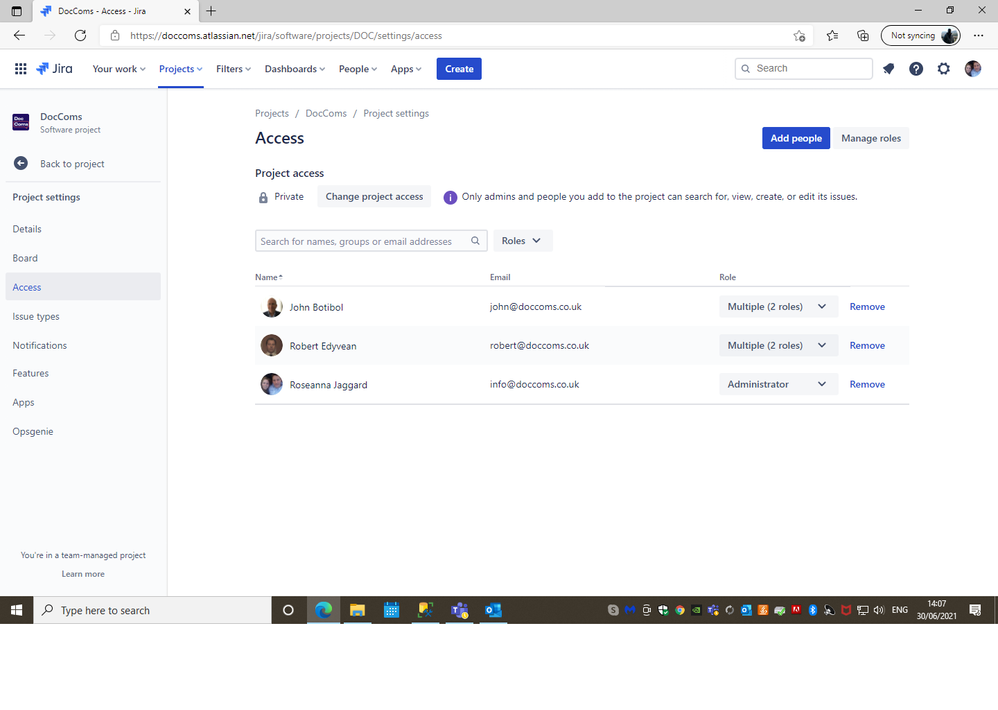Click the Windows Start button
The width and height of the screenshot is (998, 710).
[x=17, y=610]
